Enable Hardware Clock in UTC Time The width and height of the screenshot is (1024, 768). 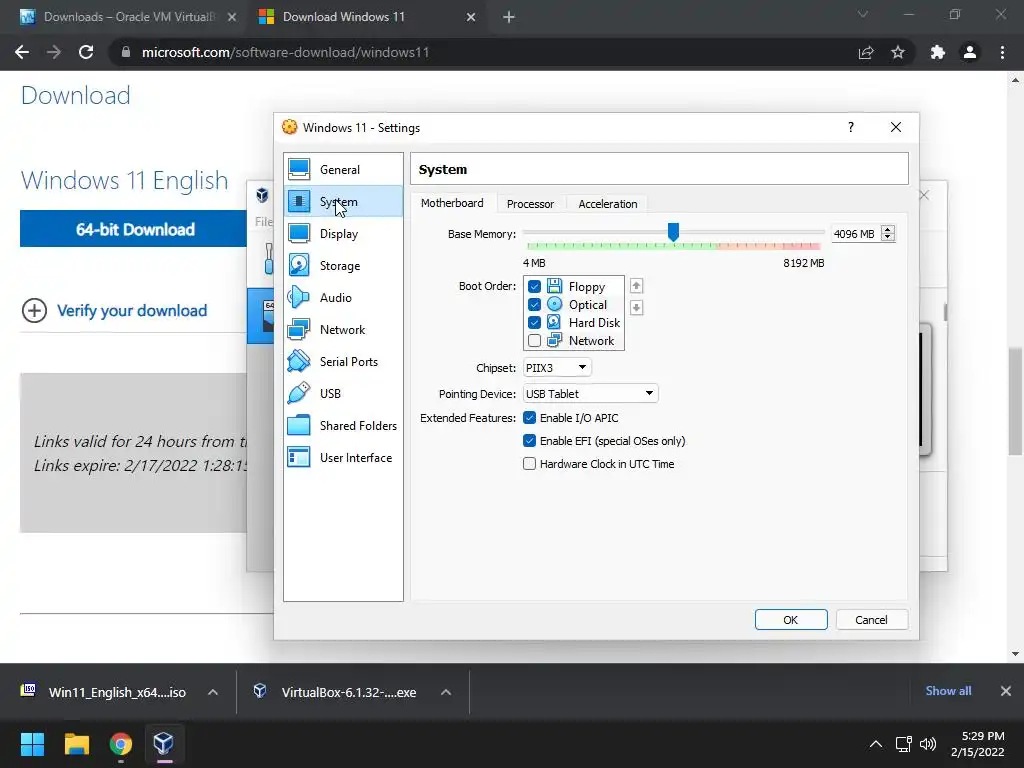tap(530, 464)
